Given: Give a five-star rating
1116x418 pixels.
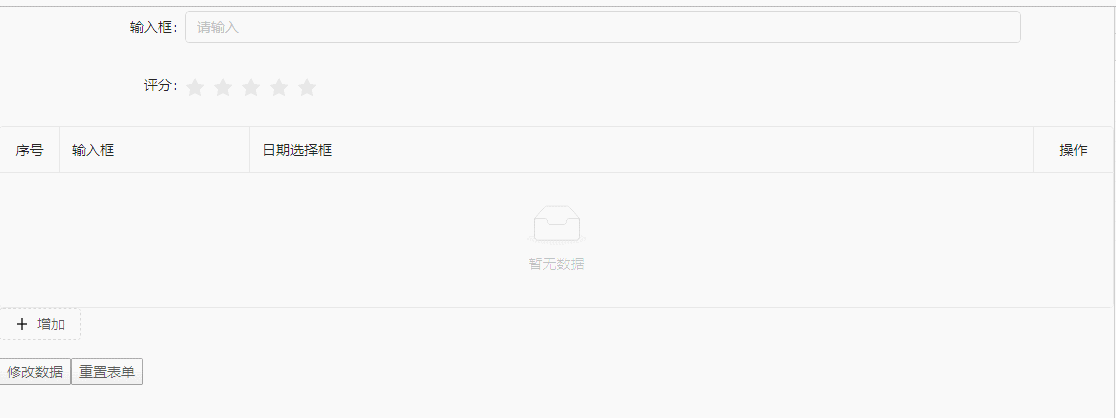Looking at the screenshot, I should [x=307, y=88].
